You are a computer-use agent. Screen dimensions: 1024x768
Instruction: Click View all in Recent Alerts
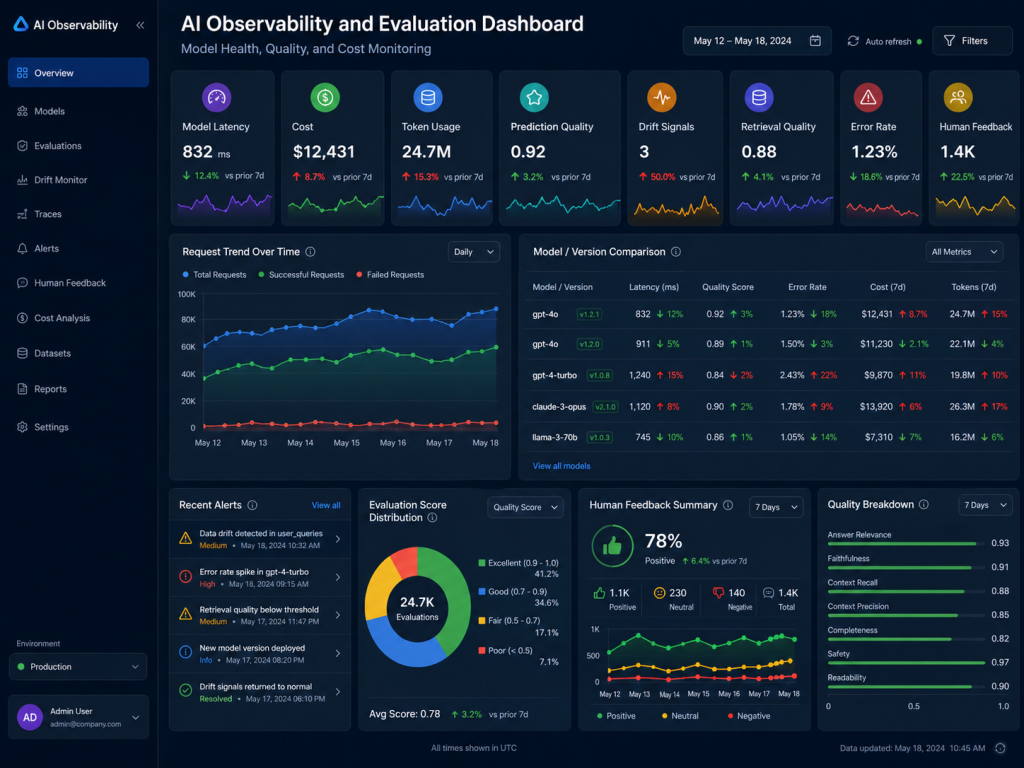326,505
